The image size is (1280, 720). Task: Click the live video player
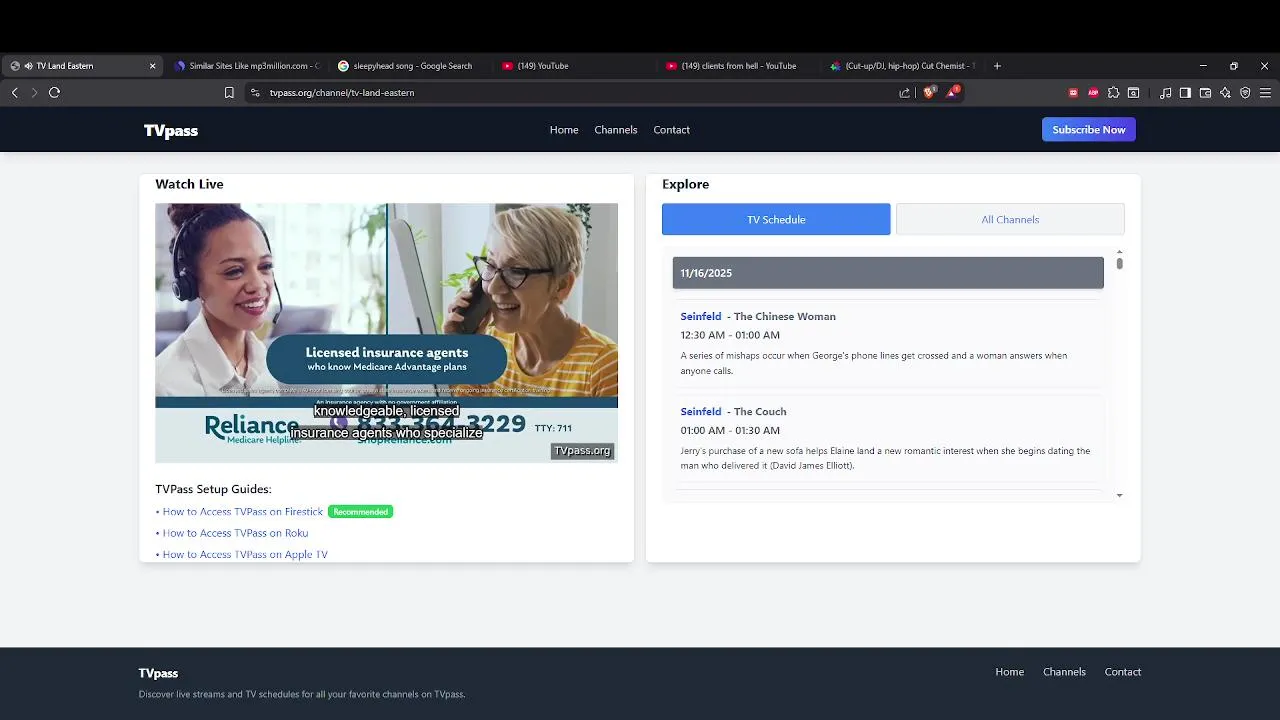pyautogui.click(x=386, y=333)
